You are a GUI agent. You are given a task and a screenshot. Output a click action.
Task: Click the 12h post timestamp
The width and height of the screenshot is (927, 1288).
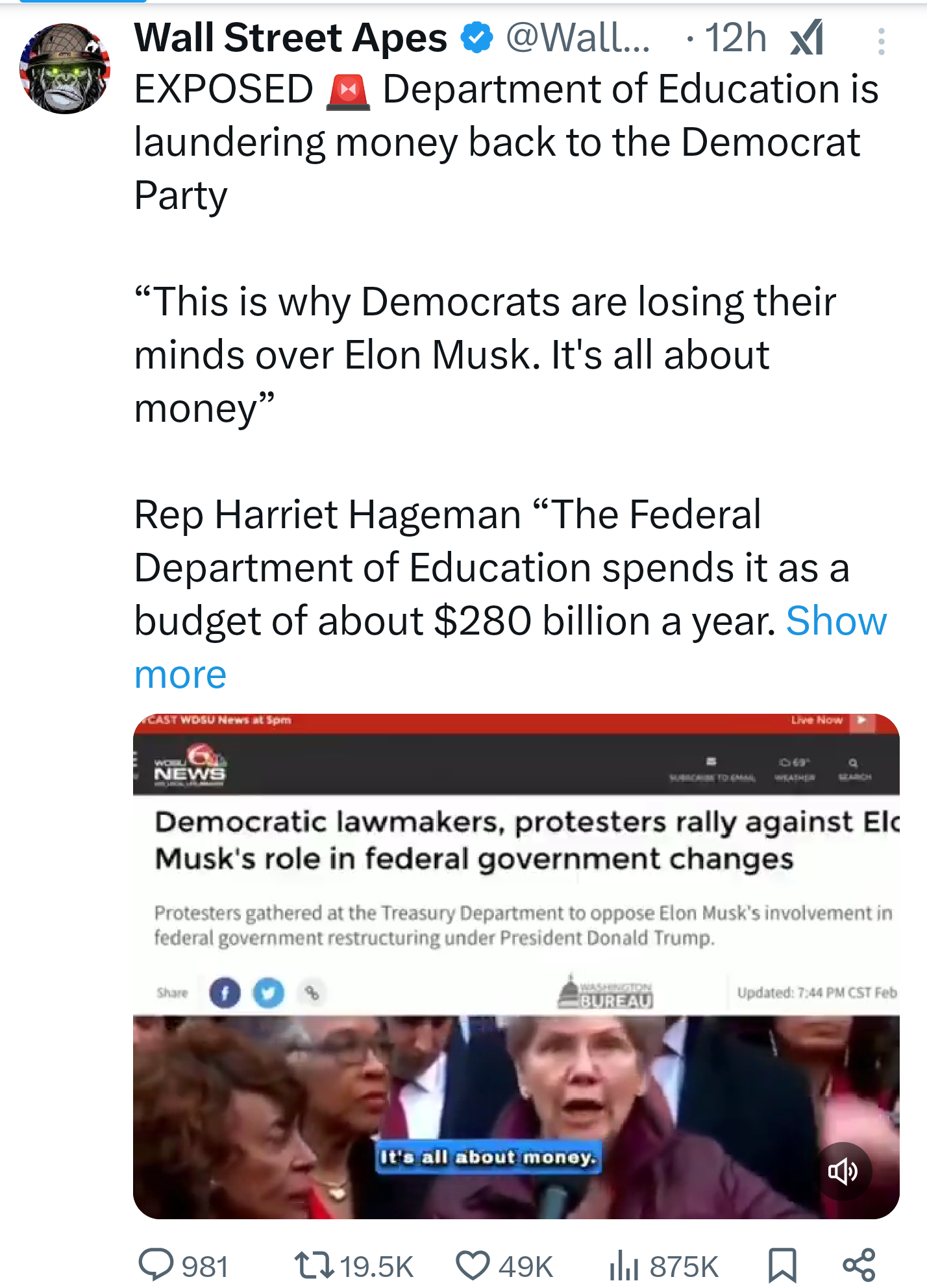pyautogui.click(x=735, y=38)
